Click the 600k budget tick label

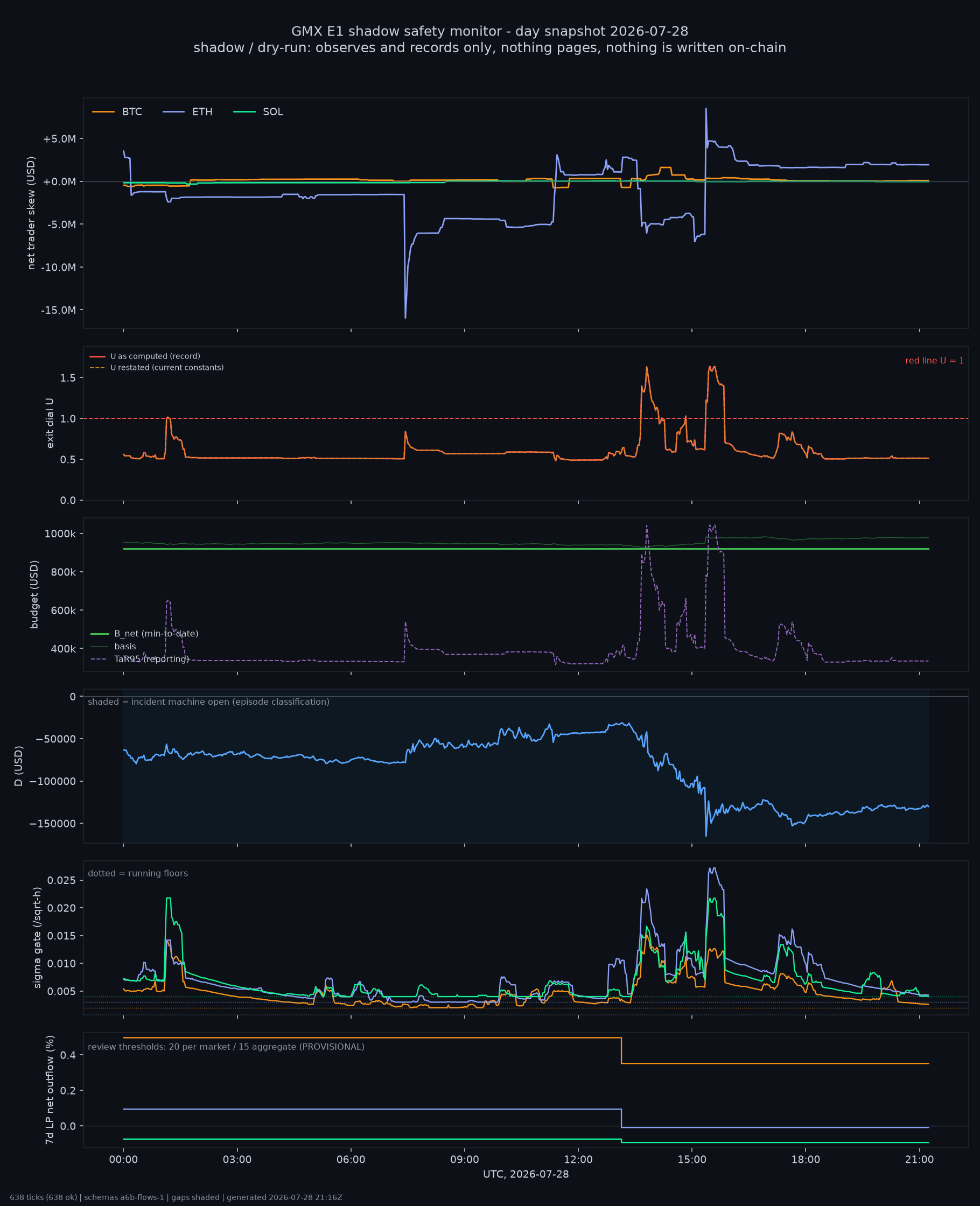62,611
